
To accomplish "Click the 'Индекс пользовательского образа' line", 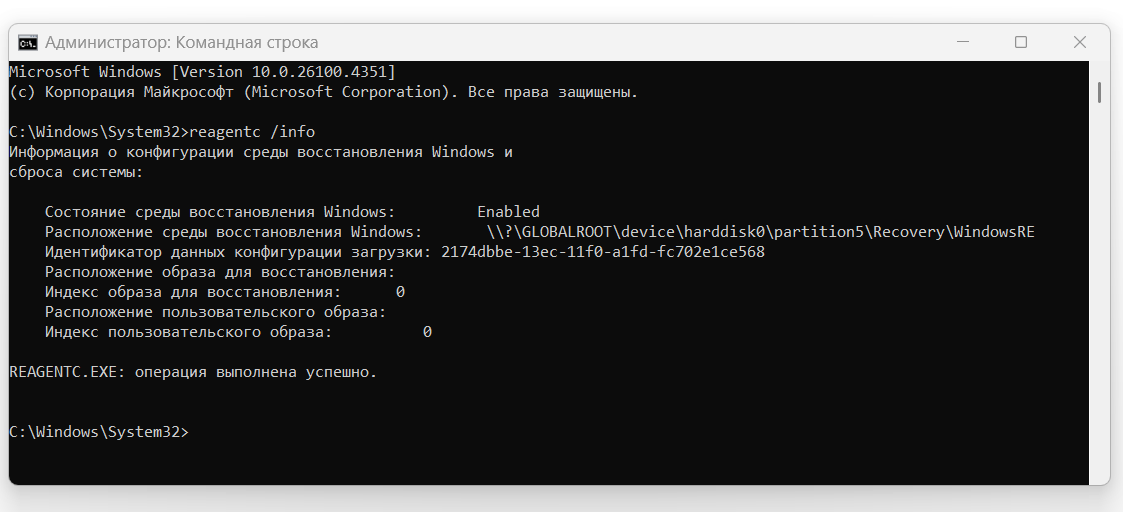I will [x=238, y=332].
